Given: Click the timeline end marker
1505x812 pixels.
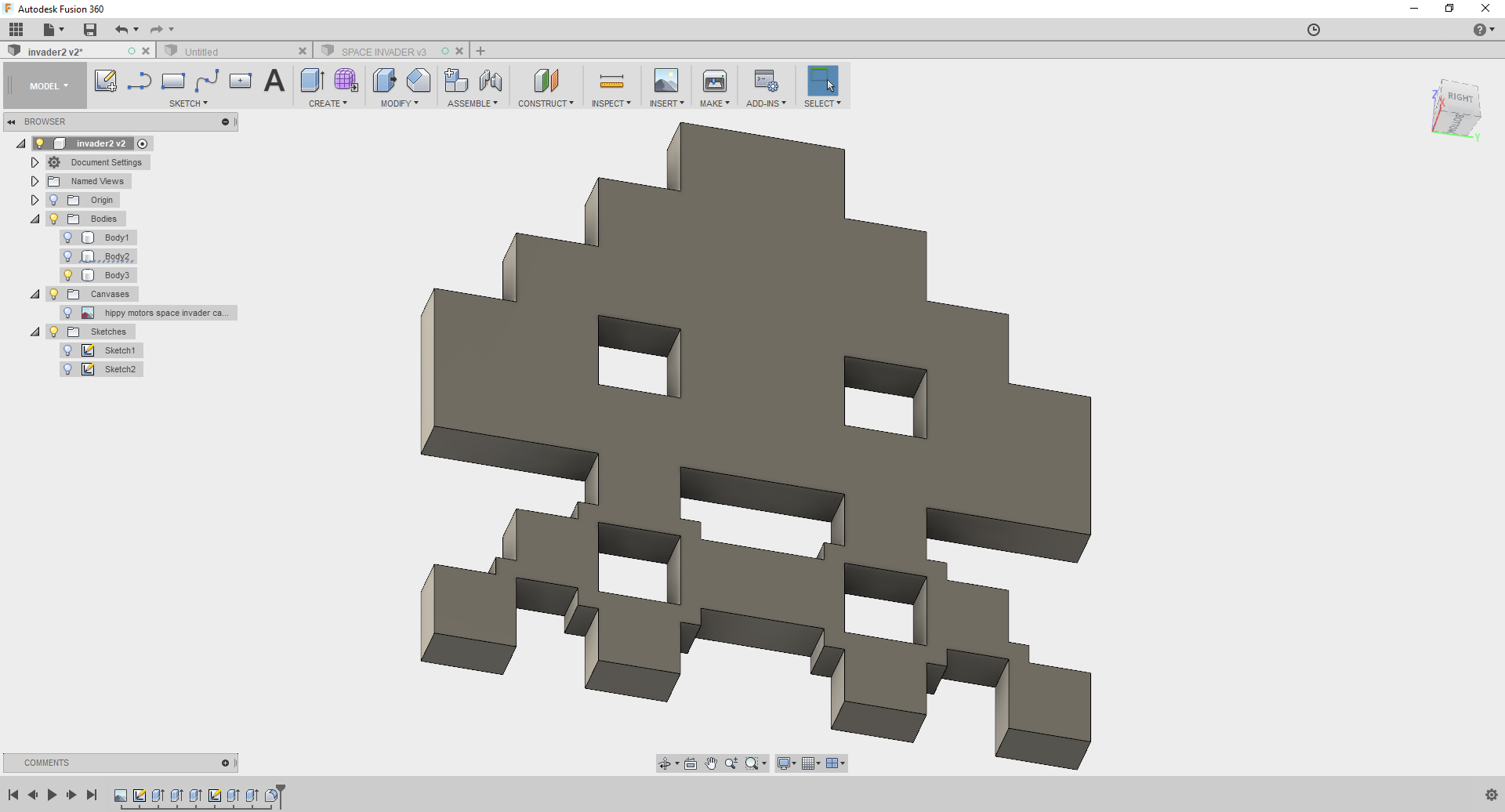Looking at the screenshot, I should pyautogui.click(x=281, y=796).
